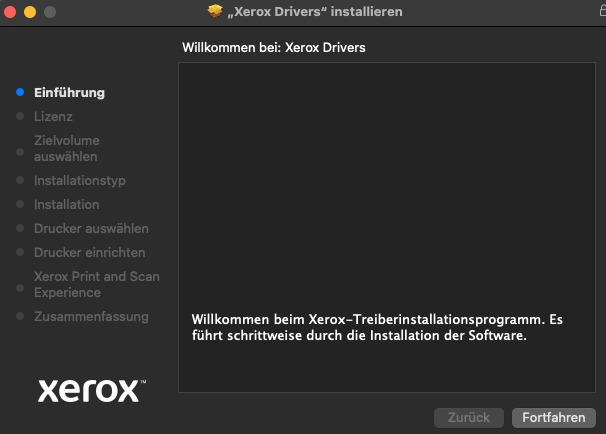The width and height of the screenshot is (606, 434).
Task: Click Xerox Print and Scan Experience step
Action: coord(97,285)
